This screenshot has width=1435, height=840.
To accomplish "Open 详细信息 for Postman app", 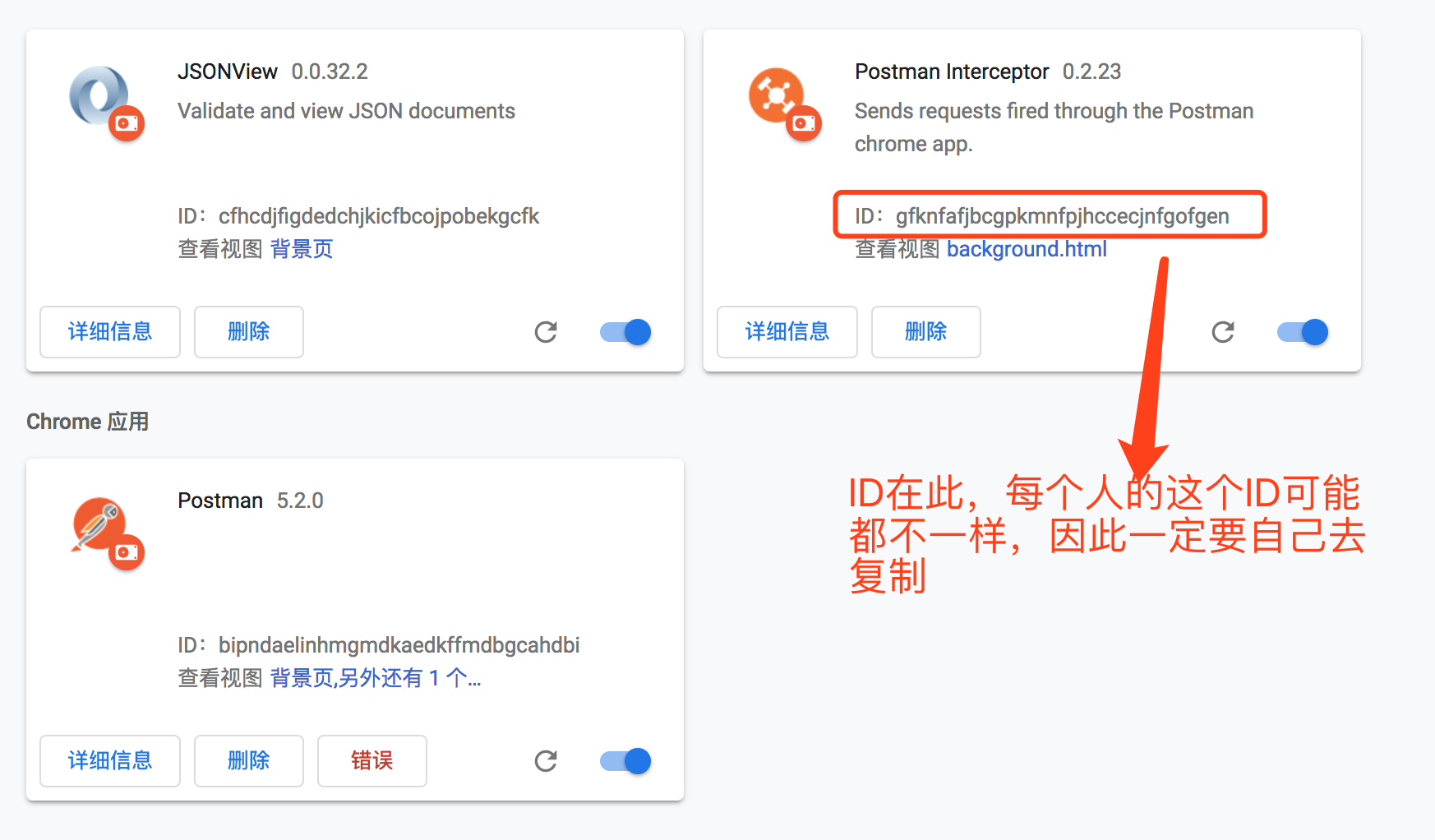I will pyautogui.click(x=110, y=761).
